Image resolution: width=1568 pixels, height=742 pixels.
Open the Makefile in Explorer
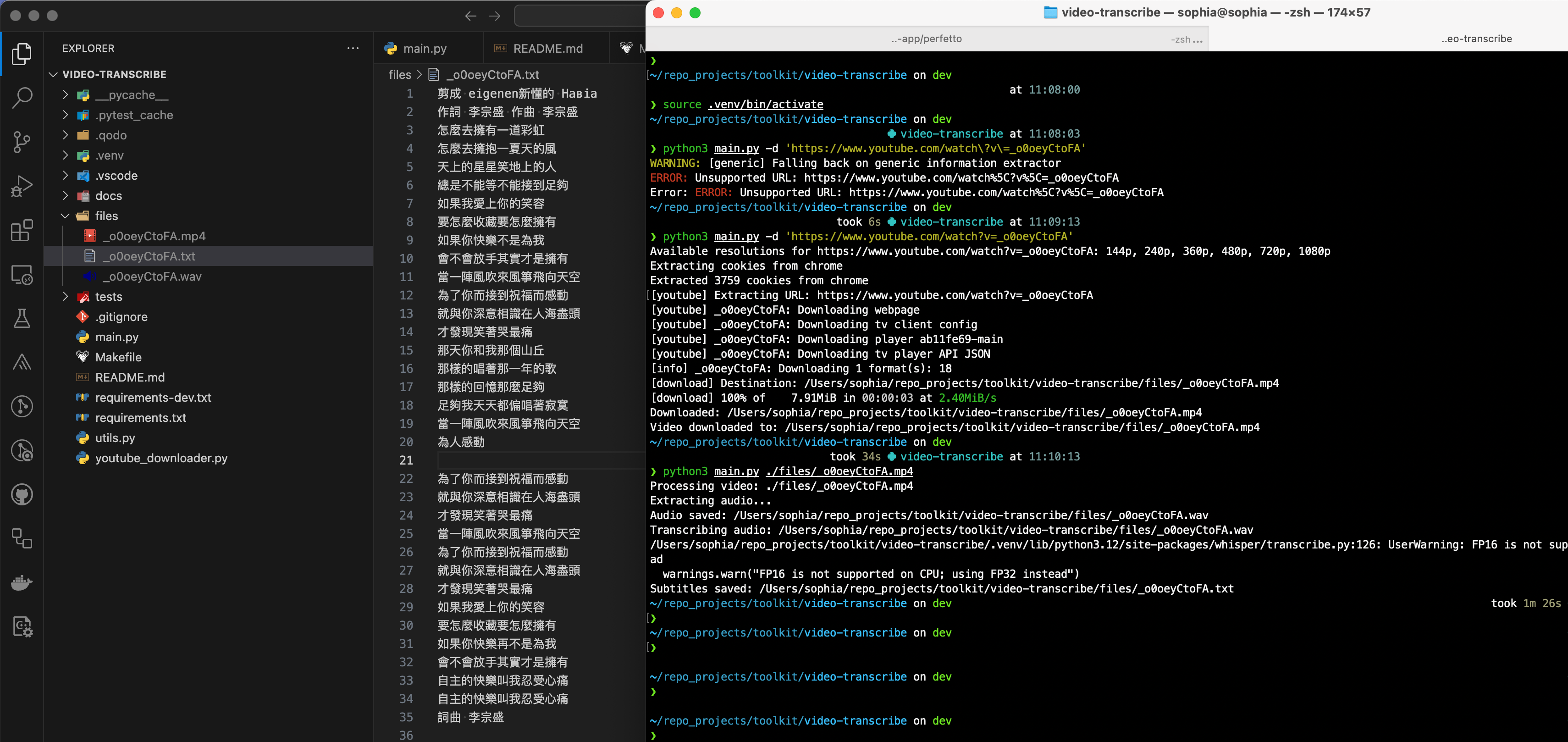tap(208, 357)
